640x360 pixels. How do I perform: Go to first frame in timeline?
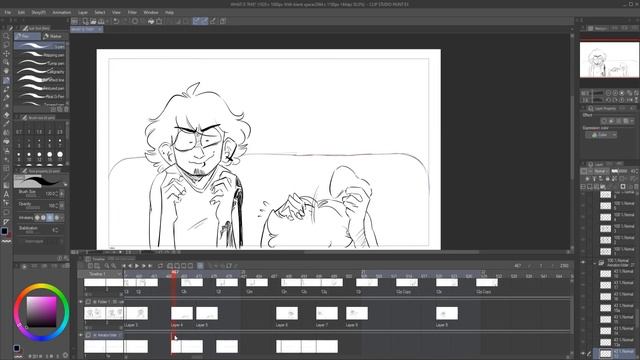tap(124, 266)
